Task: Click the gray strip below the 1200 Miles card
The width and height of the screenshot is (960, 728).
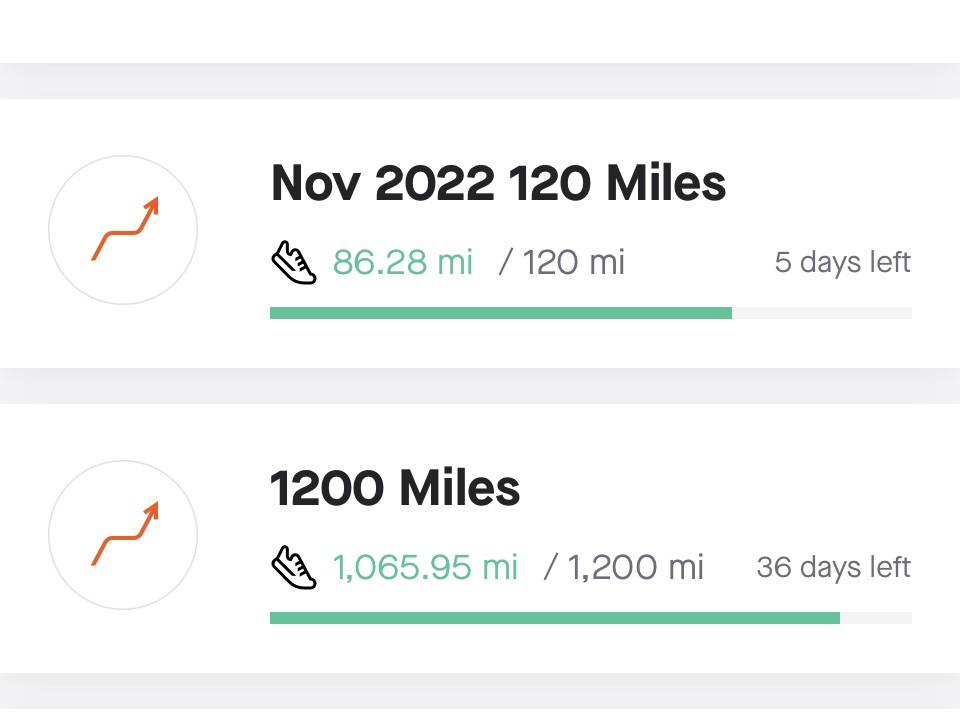Action: 480,692
